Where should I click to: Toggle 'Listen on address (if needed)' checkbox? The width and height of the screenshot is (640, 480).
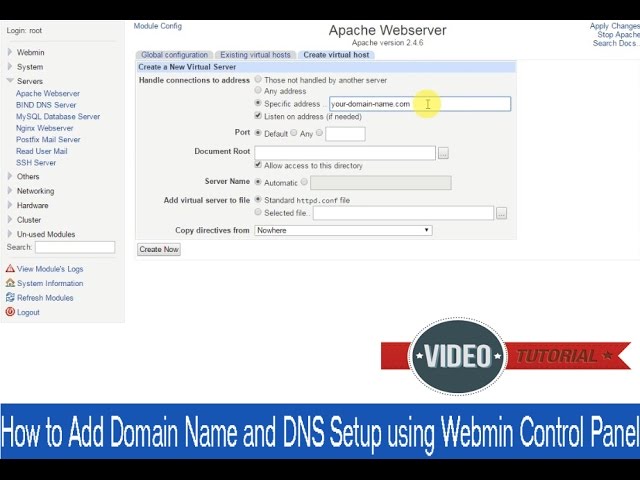[258, 116]
